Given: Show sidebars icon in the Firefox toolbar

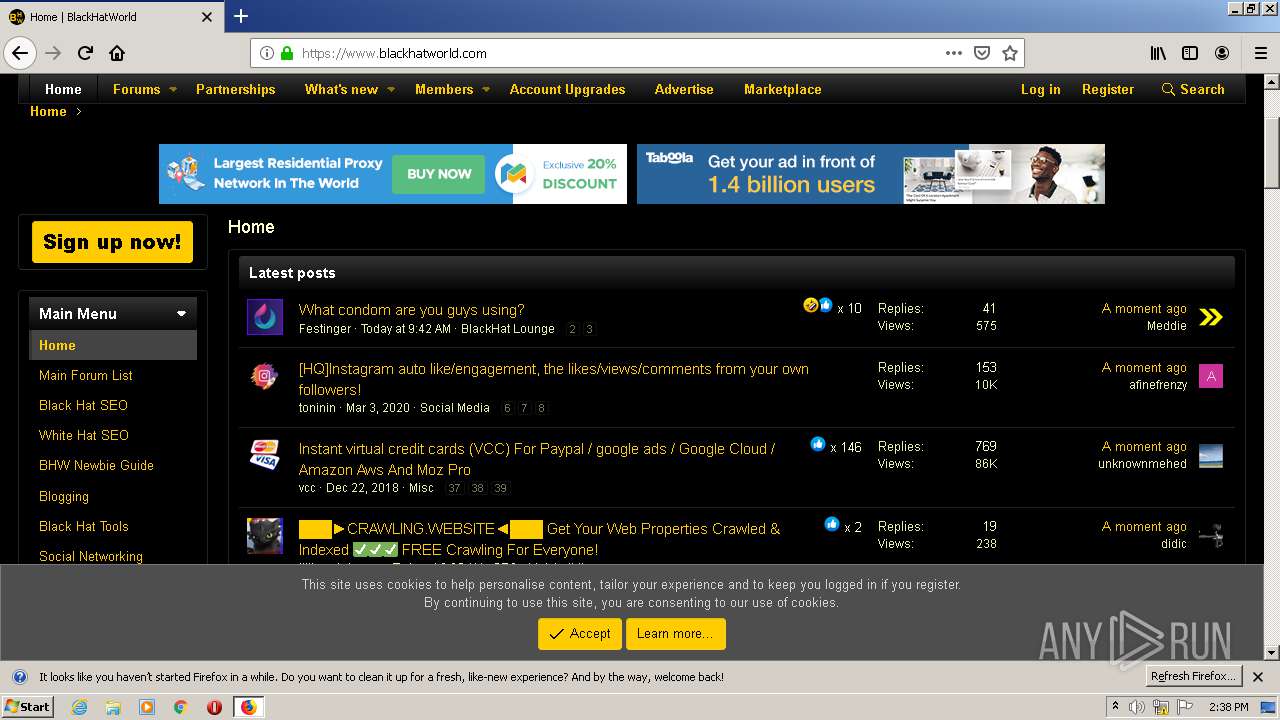Looking at the screenshot, I should [x=1190, y=53].
